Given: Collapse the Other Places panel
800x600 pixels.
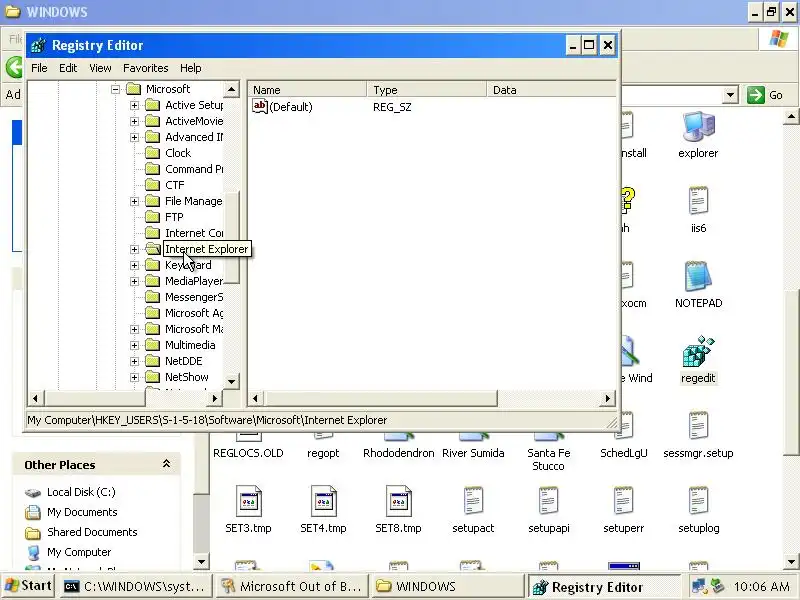Looking at the screenshot, I should coord(166,464).
